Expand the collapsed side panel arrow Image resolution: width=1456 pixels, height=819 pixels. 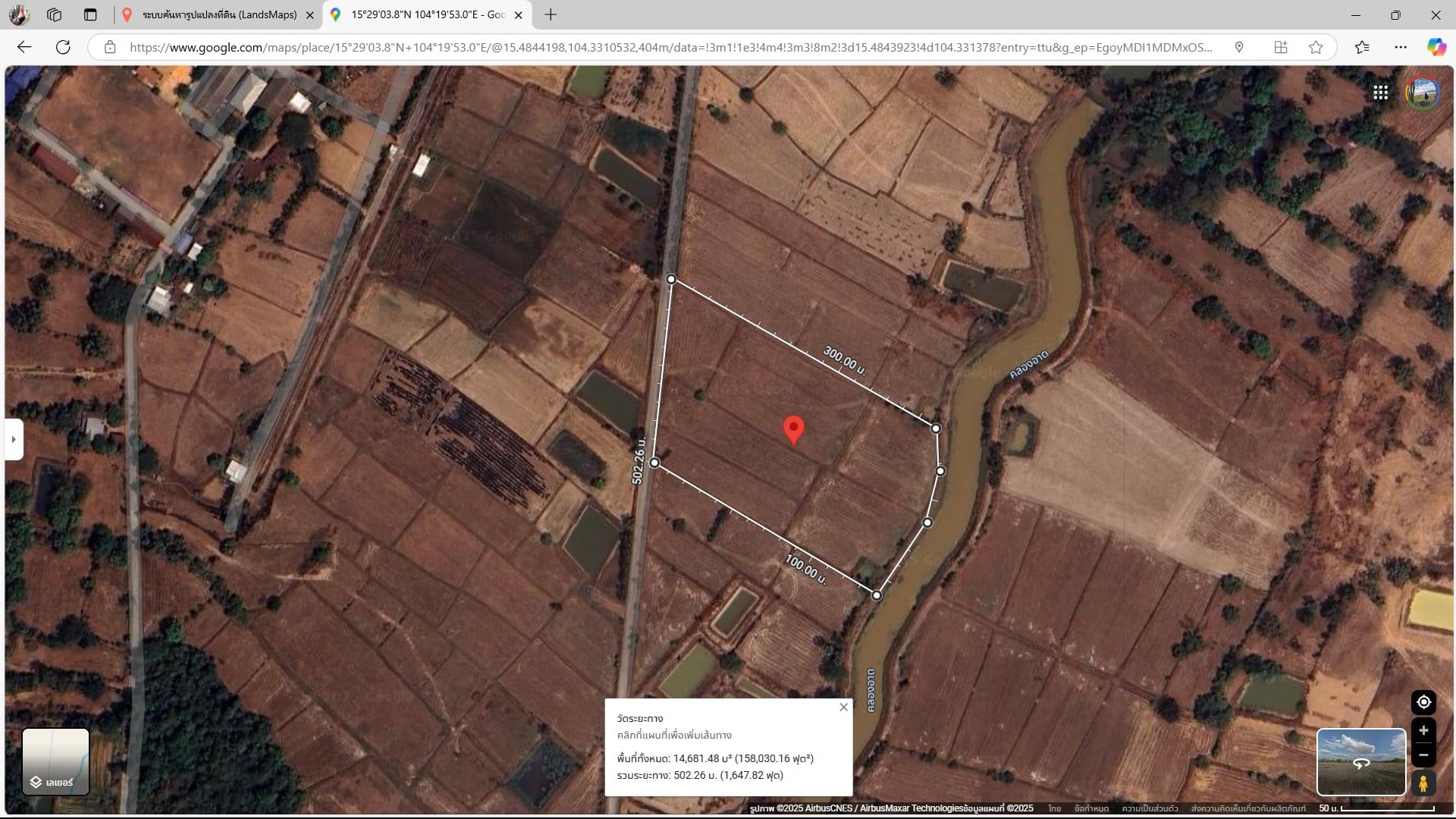(14, 439)
